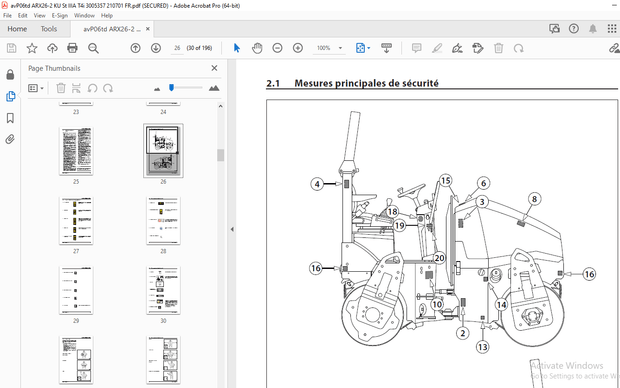Activate the Hand pan tool
This screenshot has width=620, height=388.
coord(257,48)
